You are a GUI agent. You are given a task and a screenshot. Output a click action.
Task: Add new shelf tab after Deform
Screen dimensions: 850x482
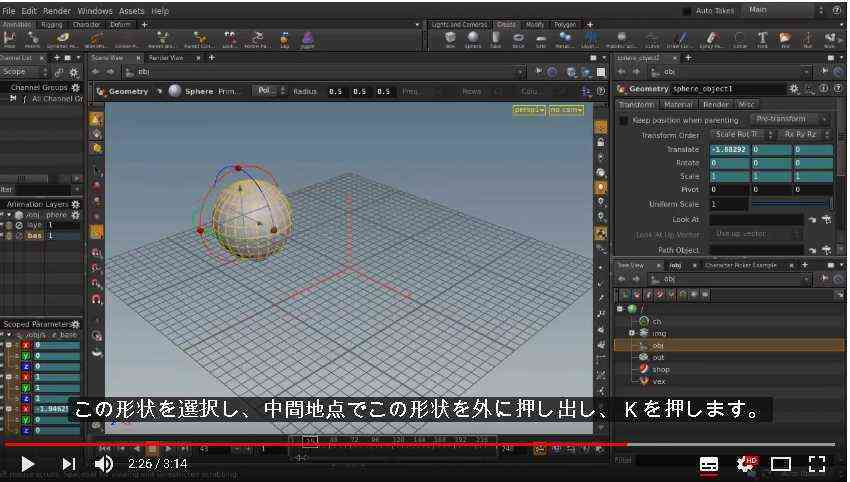pyautogui.click(x=144, y=25)
